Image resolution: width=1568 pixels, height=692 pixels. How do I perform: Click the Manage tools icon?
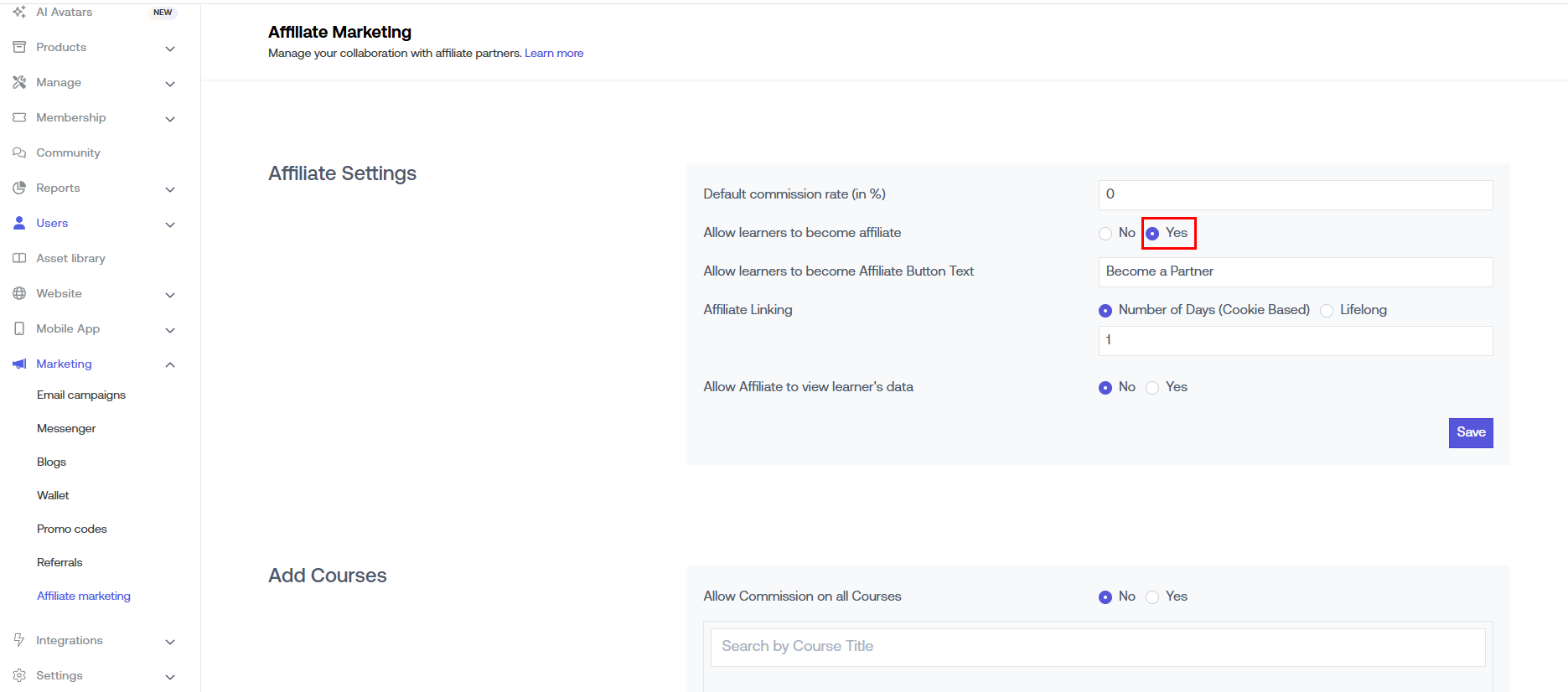pos(19,82)
